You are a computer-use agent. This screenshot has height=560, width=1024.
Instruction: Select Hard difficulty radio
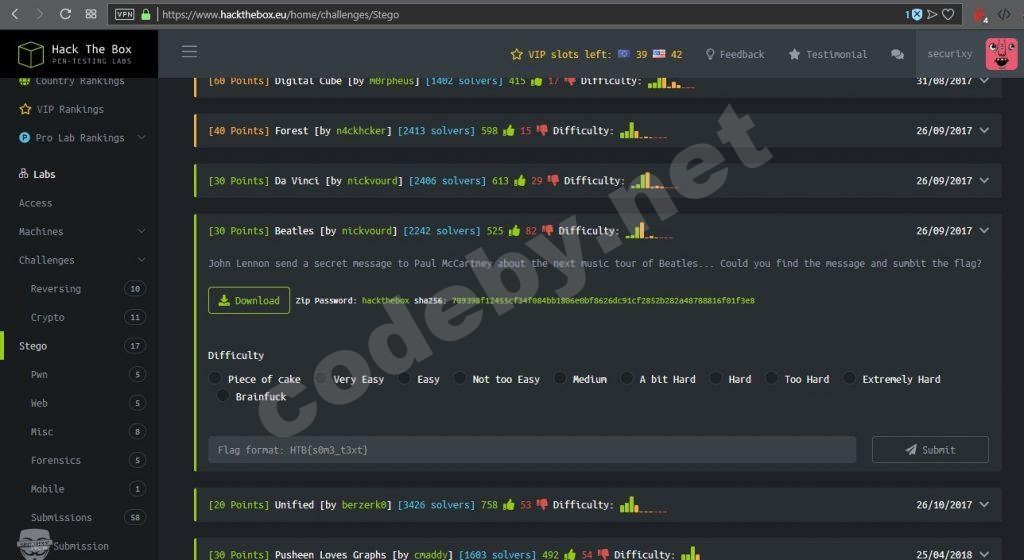[716, 378]
